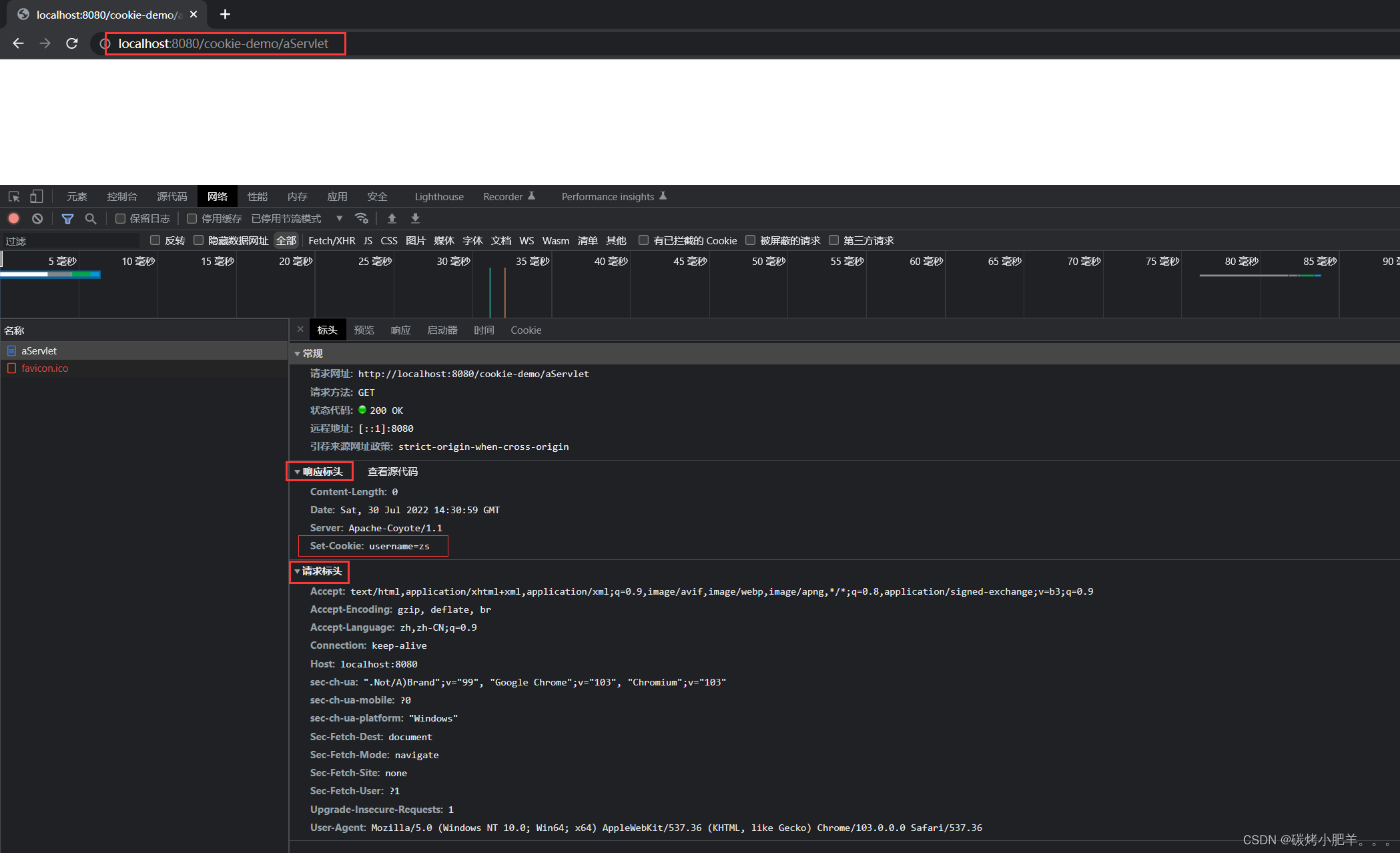The width and height of the screenshot is (1400, 853).
Task: Click Recorder experimental flask icon
Action: (532, 196)
